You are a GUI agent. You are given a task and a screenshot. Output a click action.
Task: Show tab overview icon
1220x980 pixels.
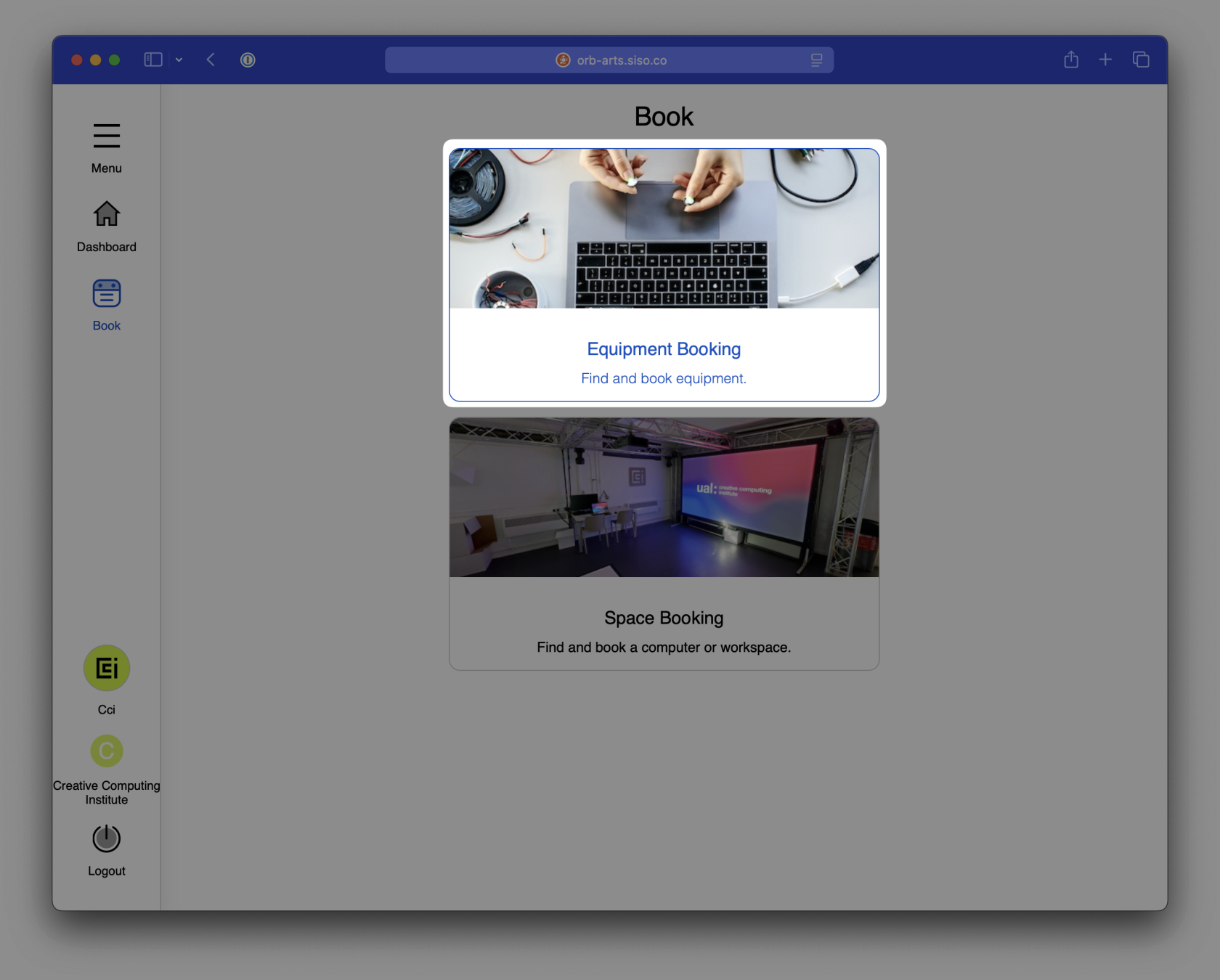pos(1141,60)
